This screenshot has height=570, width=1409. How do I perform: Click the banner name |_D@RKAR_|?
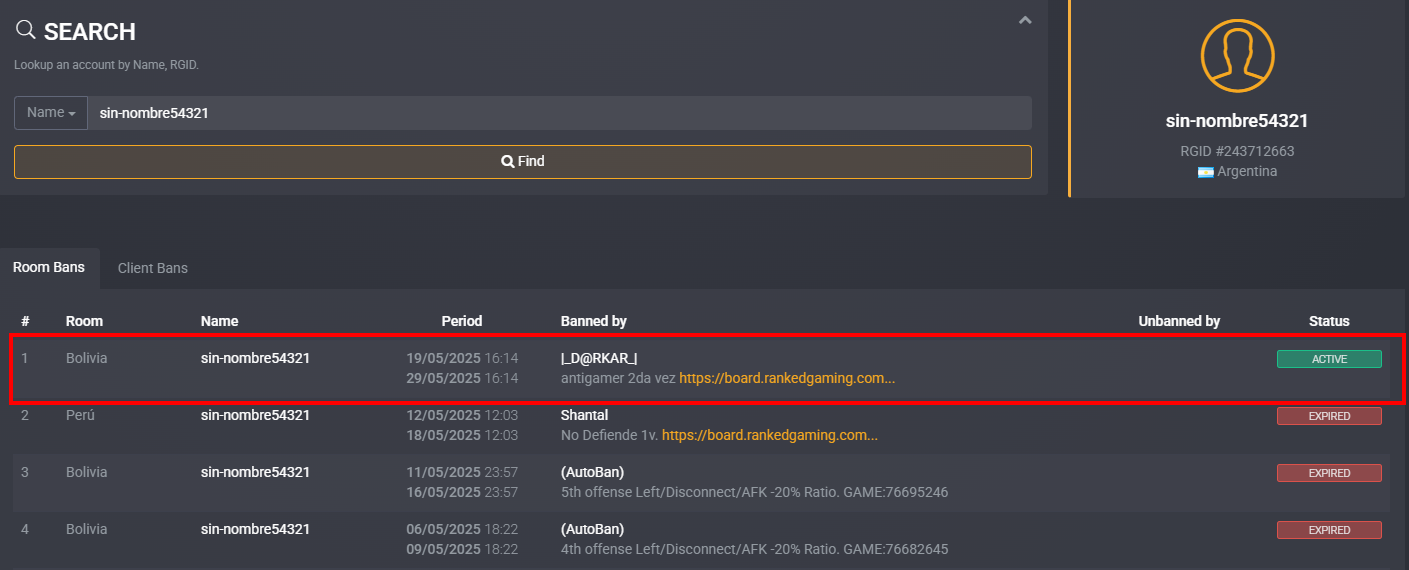click(x=599, y=358)
